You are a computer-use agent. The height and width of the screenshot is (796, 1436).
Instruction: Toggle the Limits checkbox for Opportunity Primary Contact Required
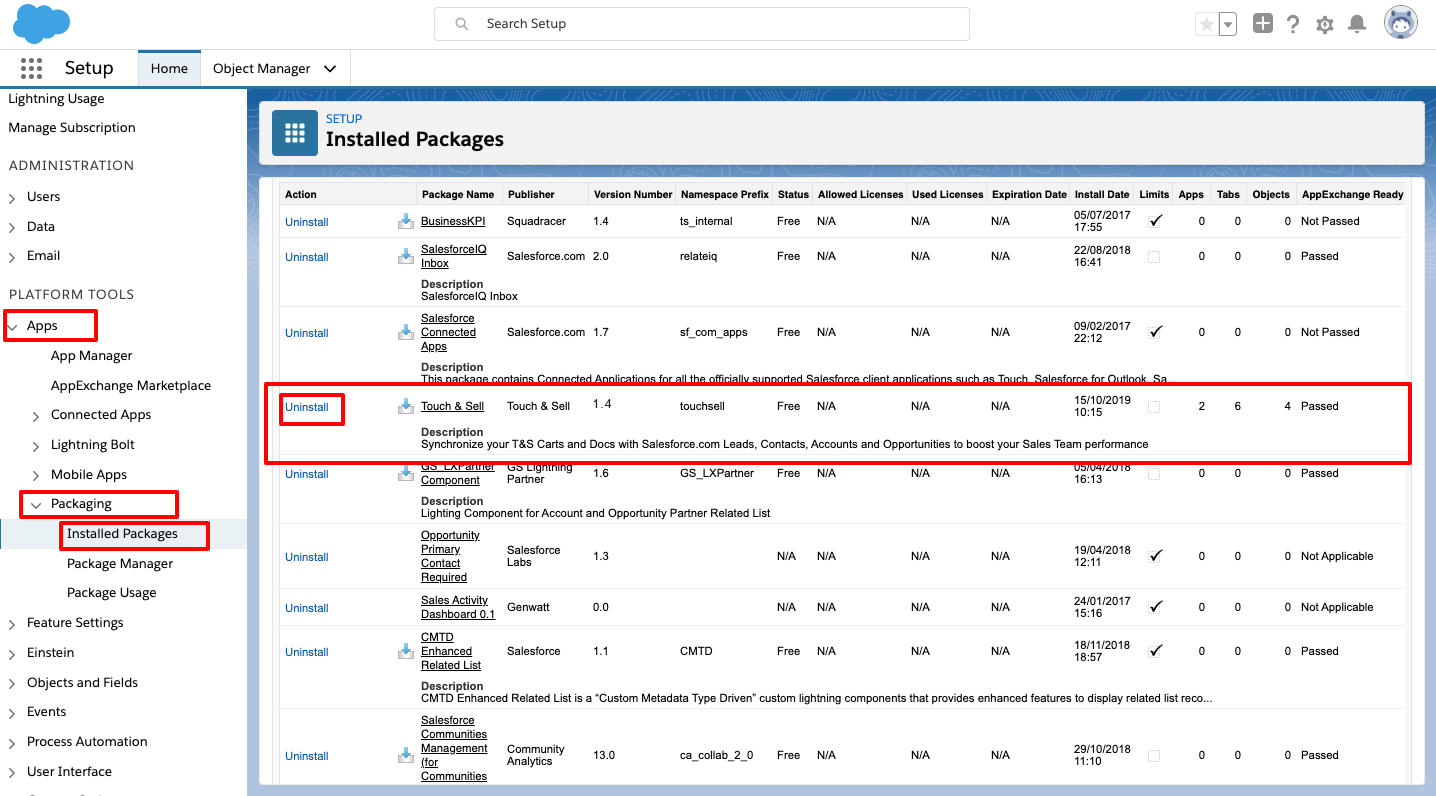tap(1155, 556)
